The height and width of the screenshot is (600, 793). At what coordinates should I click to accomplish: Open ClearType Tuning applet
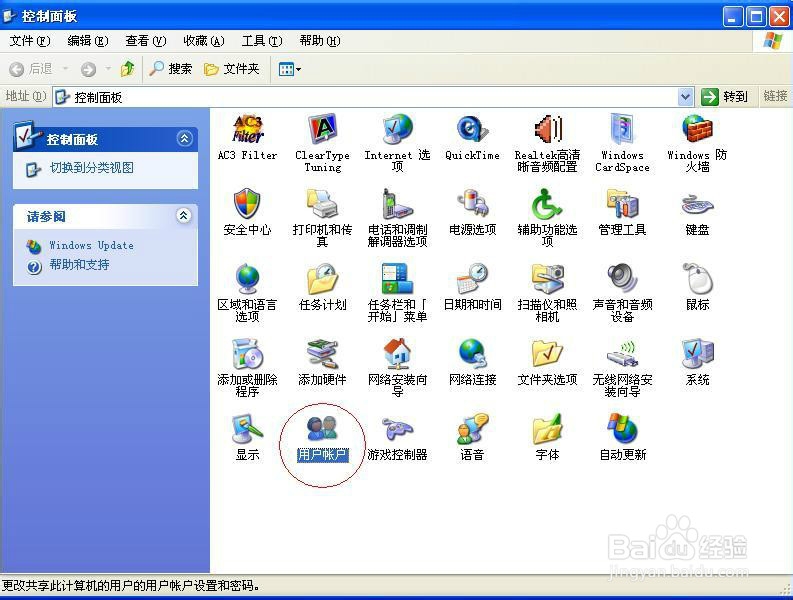[322, 129]
